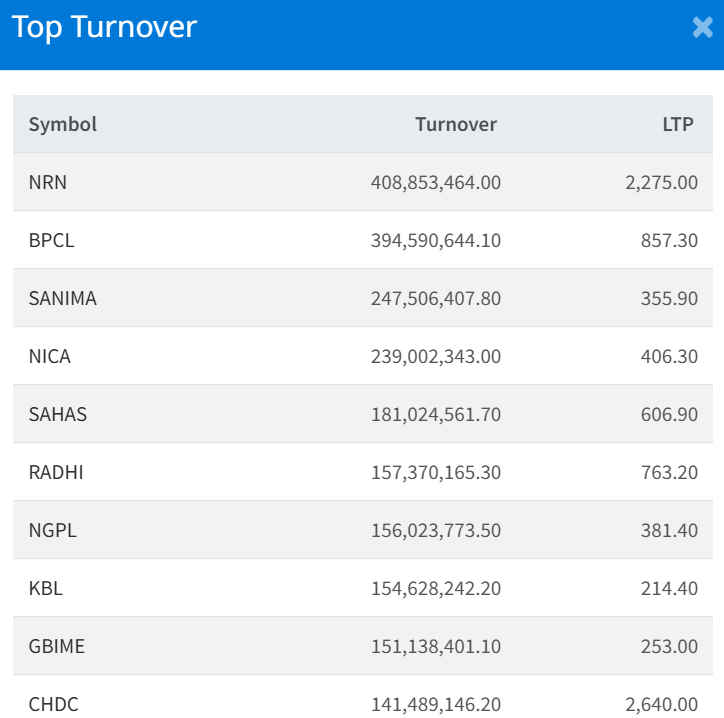Click the LTP column header
The image size is (724, 718).
point(678,124)
